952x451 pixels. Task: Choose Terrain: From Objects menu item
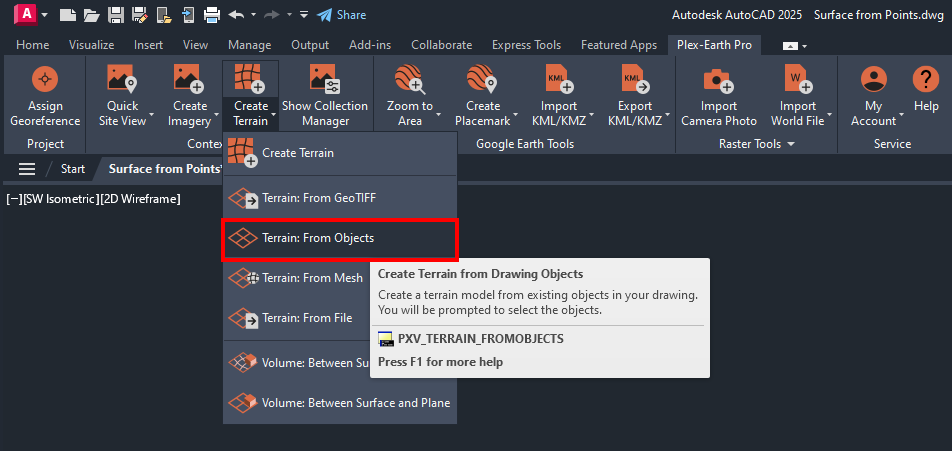click(x=340, y=239)
